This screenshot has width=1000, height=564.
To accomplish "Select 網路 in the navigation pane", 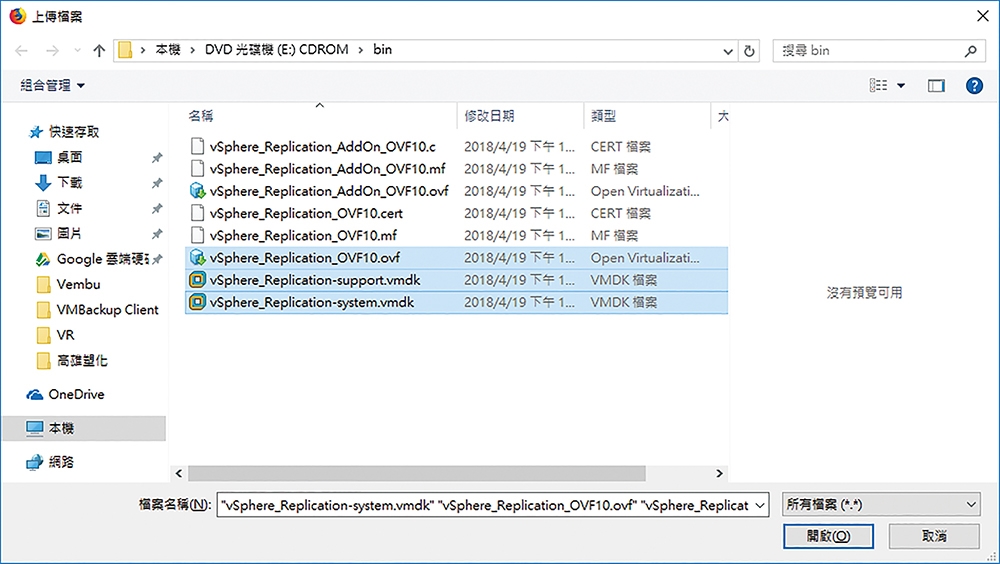I will point(61,462).
